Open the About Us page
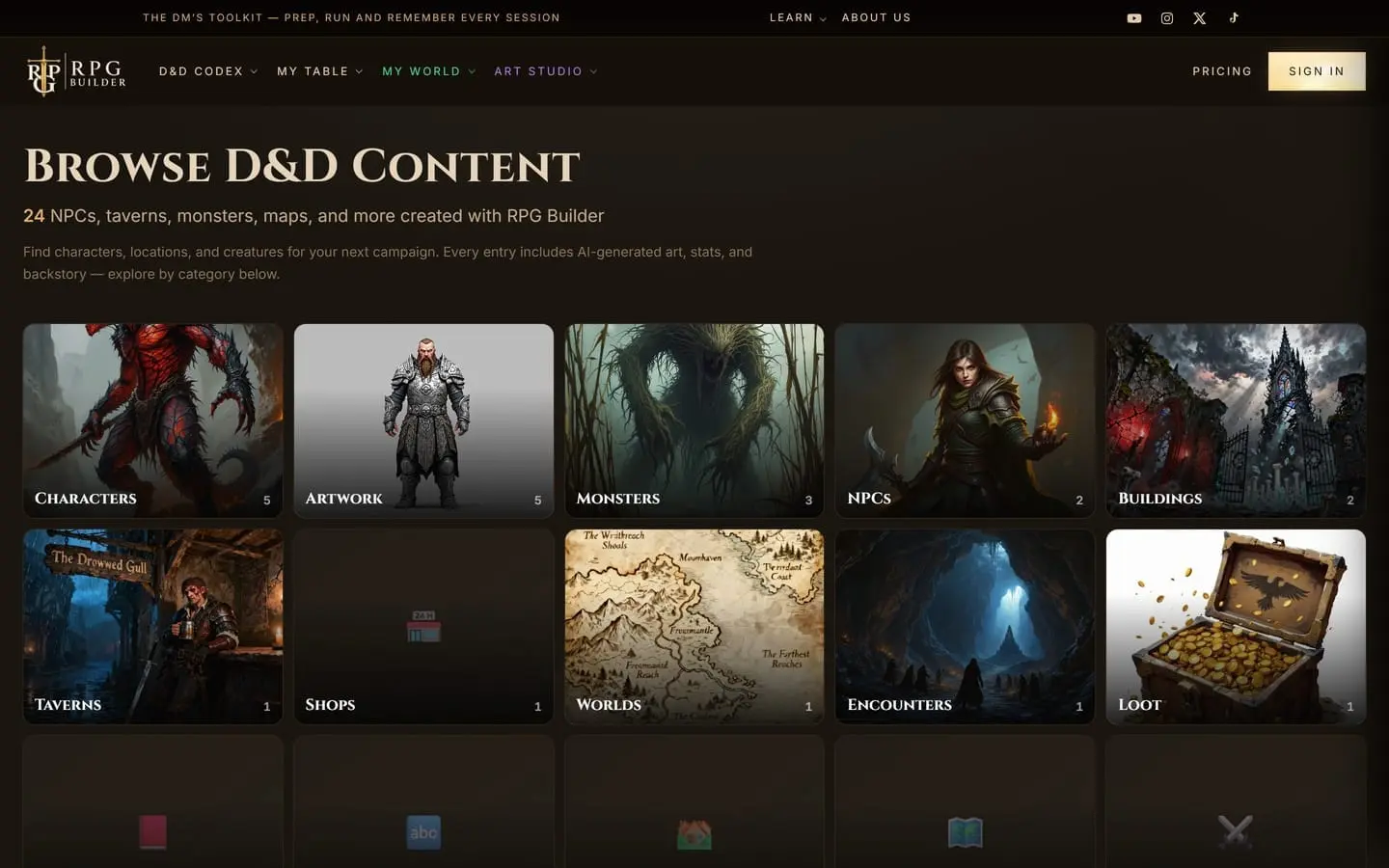 tap(876, 17)
